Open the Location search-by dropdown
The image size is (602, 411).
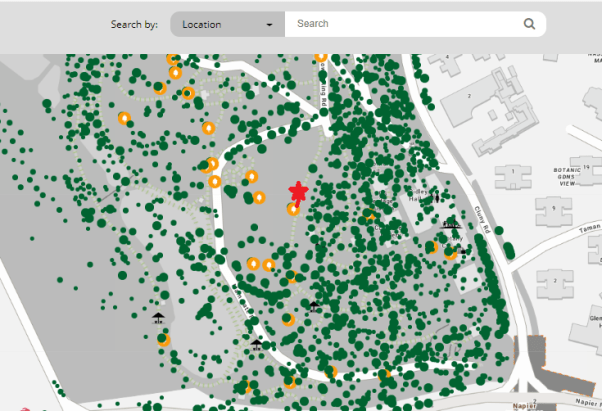(227, 24)
